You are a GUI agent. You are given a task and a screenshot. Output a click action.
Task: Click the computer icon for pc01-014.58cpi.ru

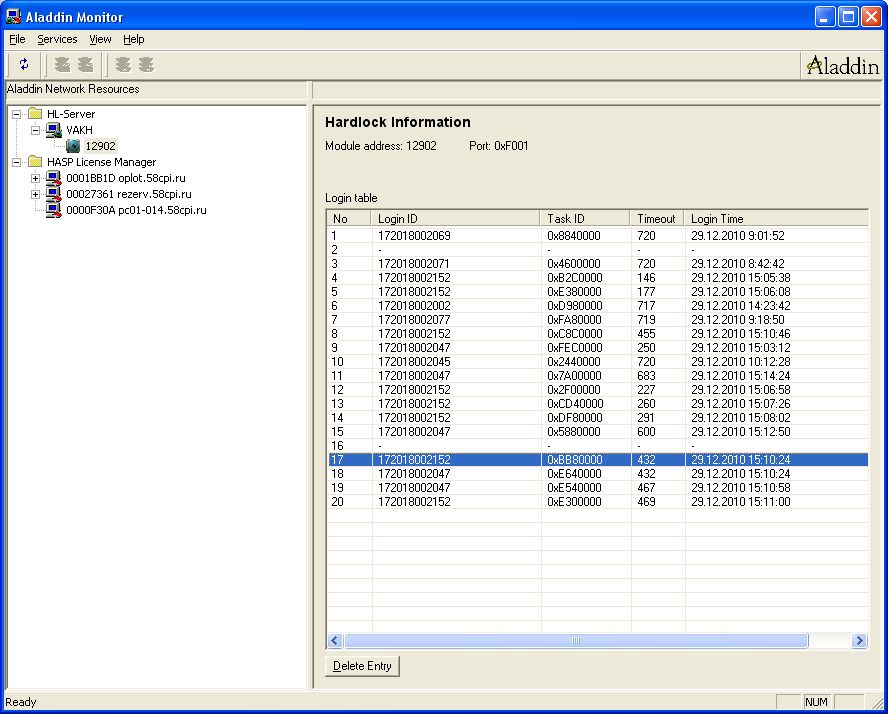[54, 210]
